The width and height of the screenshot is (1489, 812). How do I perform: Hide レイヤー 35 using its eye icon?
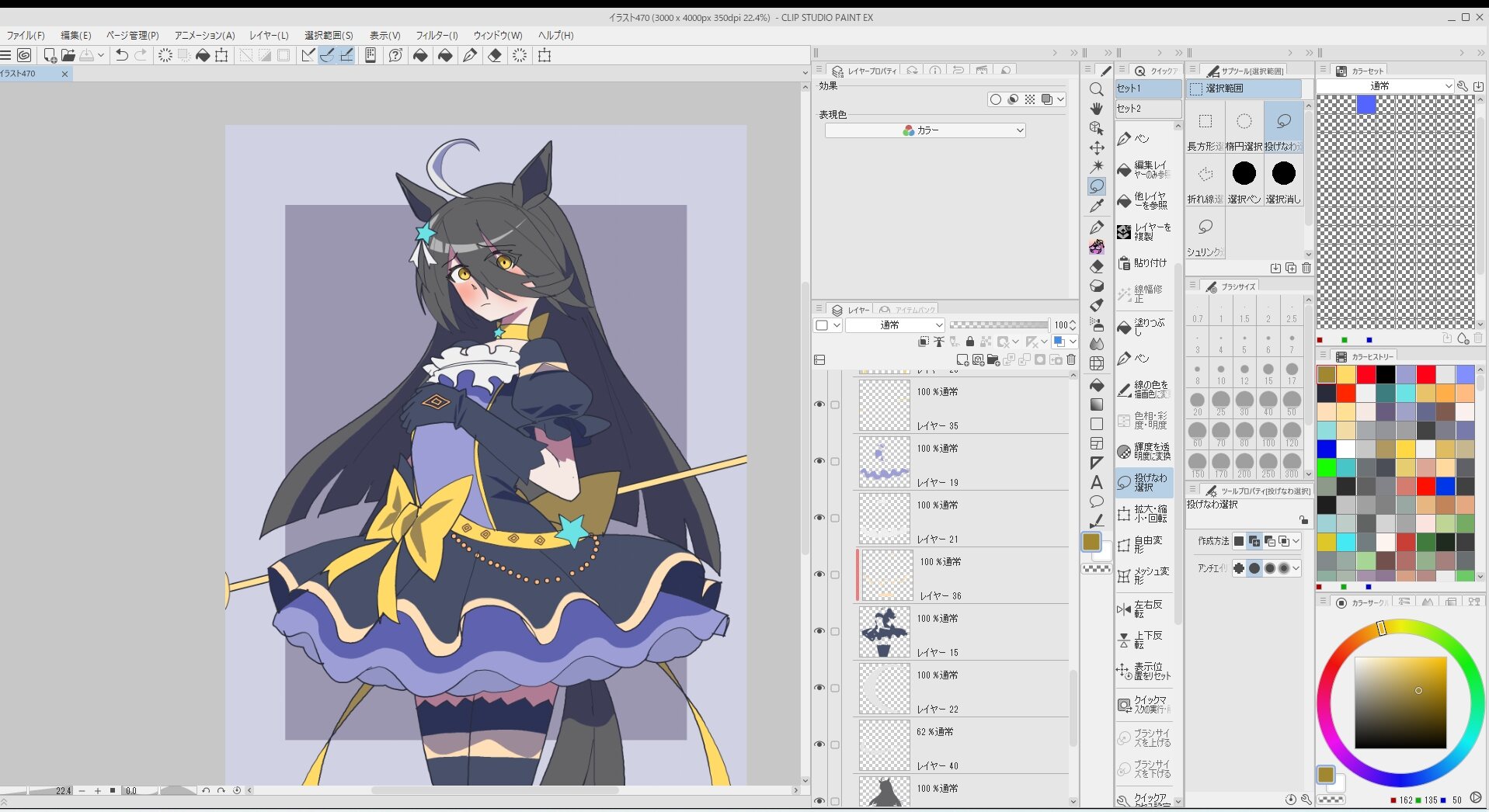click(x=819, y=404)
